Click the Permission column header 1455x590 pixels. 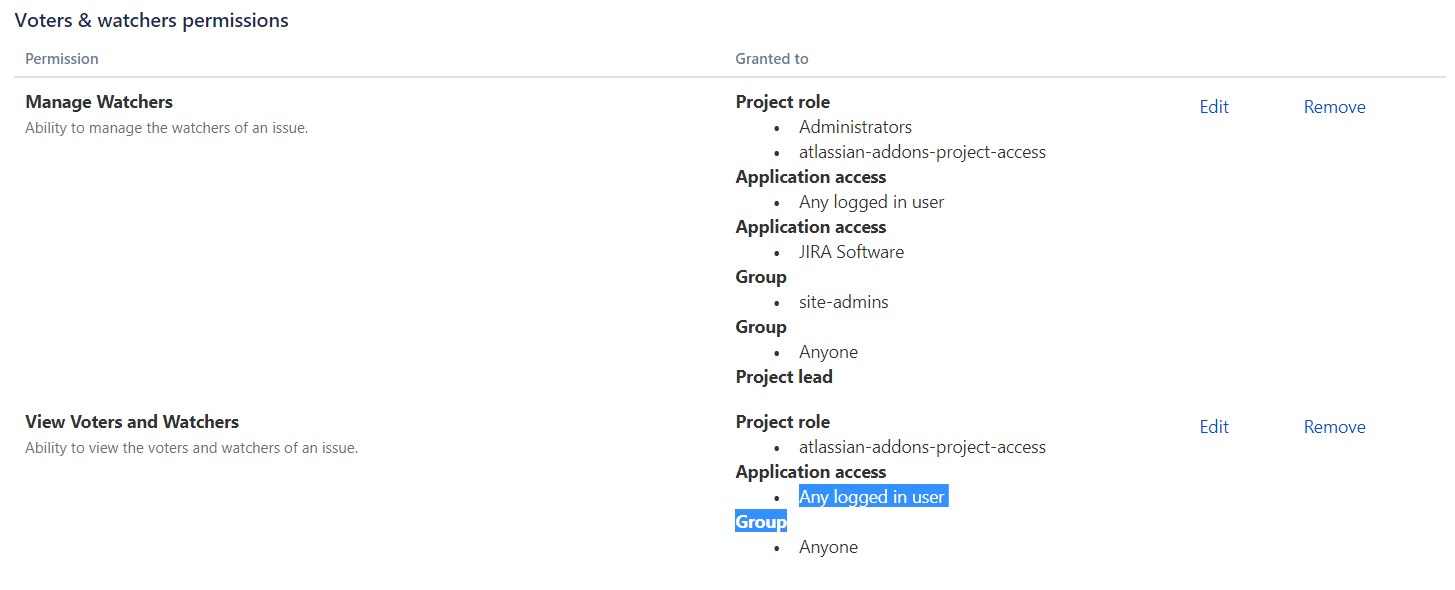[62, 59]
